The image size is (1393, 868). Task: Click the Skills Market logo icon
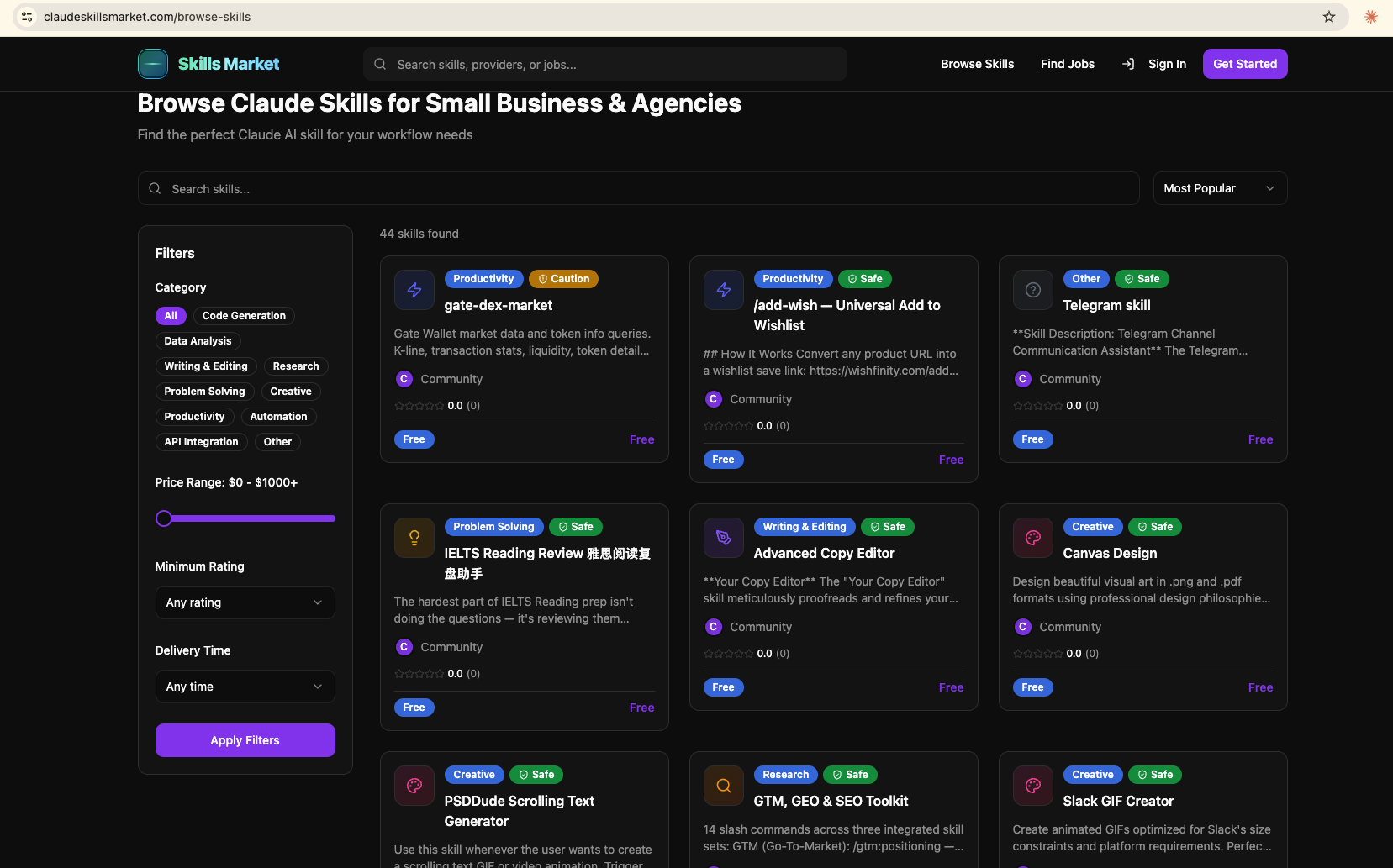153,64
